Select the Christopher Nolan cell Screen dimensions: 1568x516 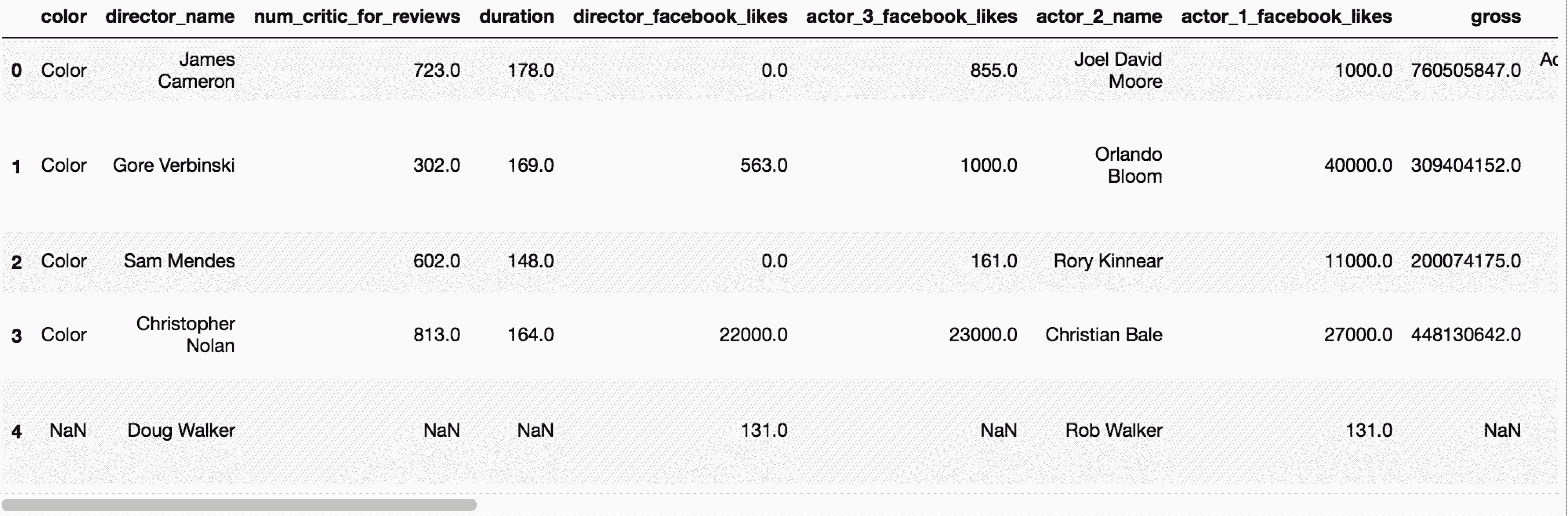[186, 335]
